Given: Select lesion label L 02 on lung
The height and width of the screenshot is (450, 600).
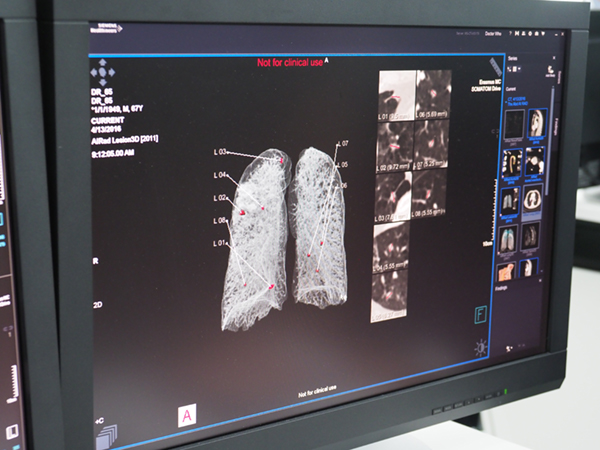Looking at the screenshot, I should (x=221, y=198).
